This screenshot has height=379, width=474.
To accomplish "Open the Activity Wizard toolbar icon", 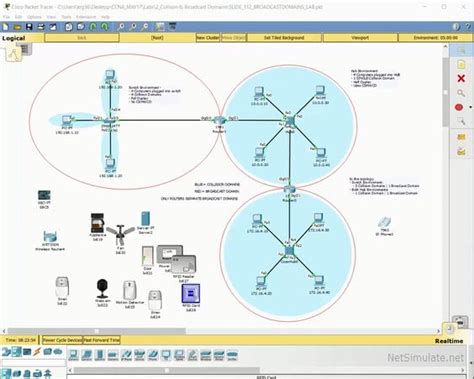I will (53, 27).
